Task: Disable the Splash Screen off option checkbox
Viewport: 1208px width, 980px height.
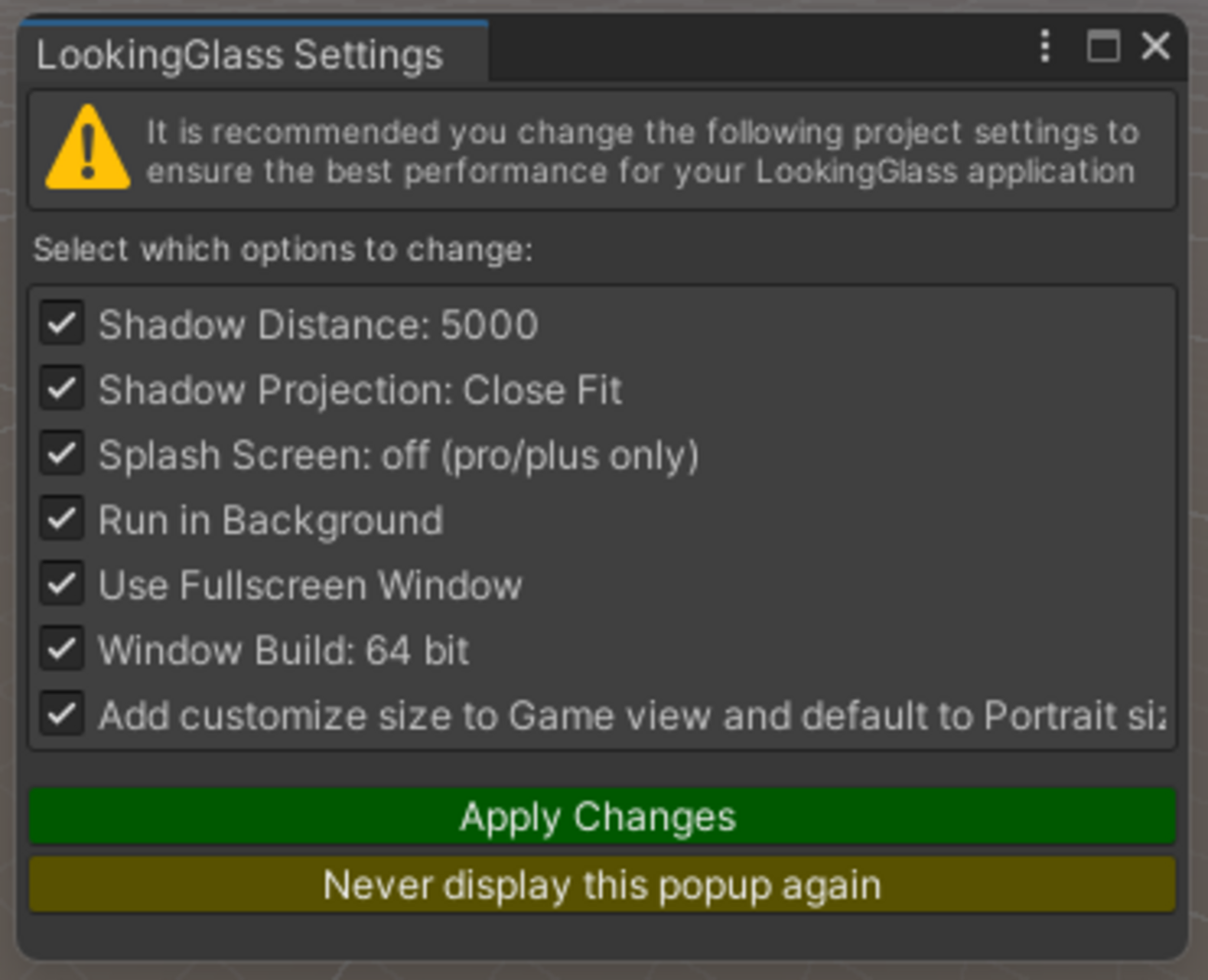Action: [x=62, y=454]
